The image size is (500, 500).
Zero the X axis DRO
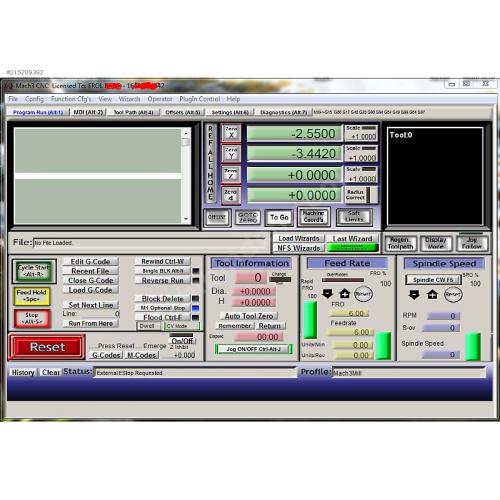(231, 132)
